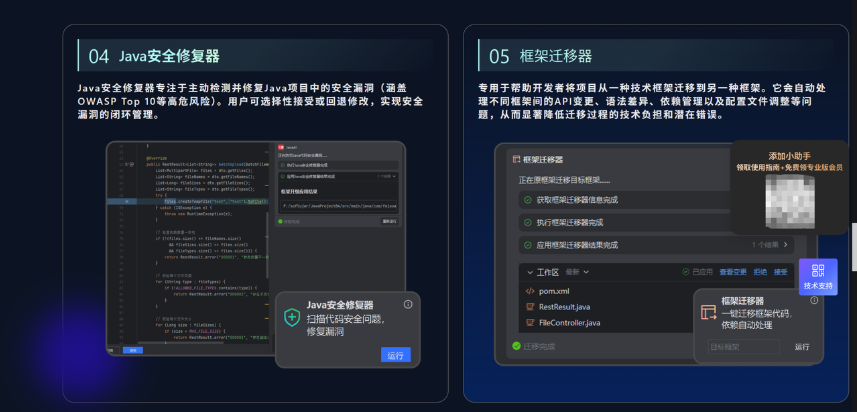The height and width of the screenshot is (412, 857).
Task: Click the 重新运行 button in Java panel
Action: pos(390,221)
